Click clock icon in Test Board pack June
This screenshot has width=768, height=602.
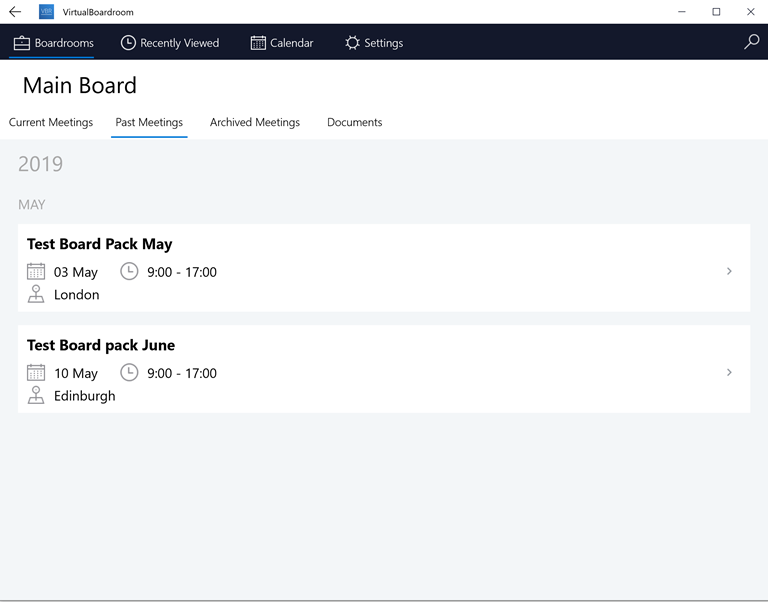[x=129, y=372]
